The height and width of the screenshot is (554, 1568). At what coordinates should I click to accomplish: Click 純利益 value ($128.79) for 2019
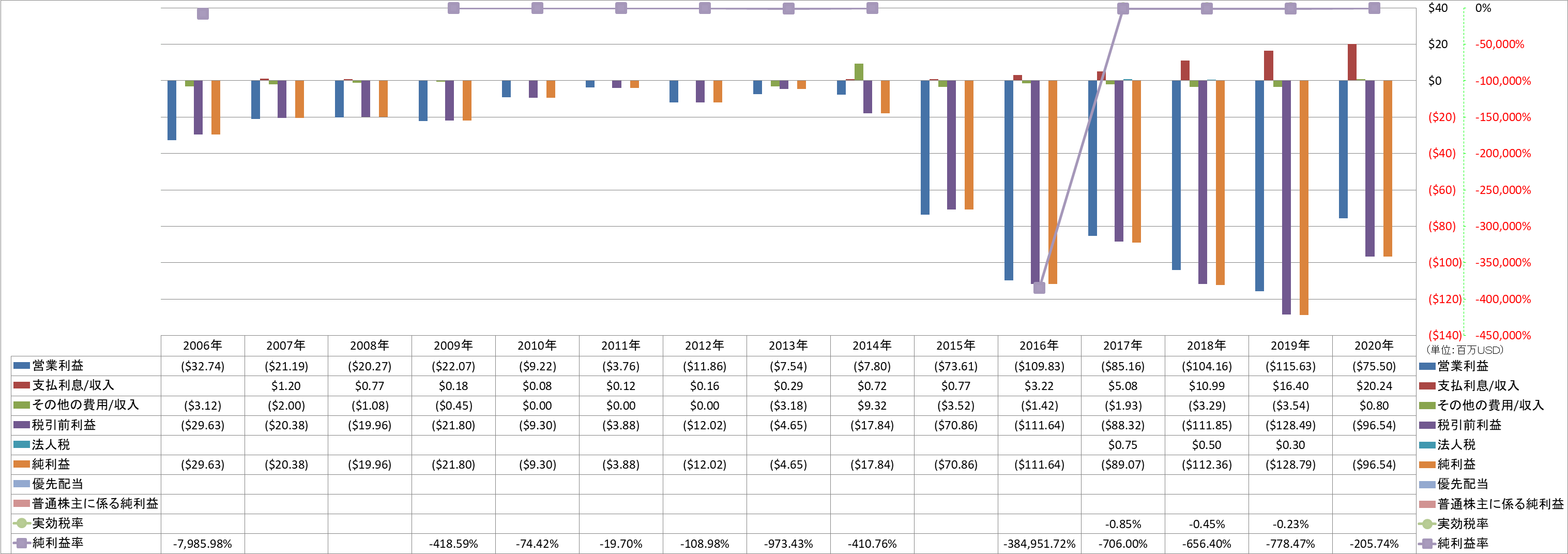[x=1290, y=465]
